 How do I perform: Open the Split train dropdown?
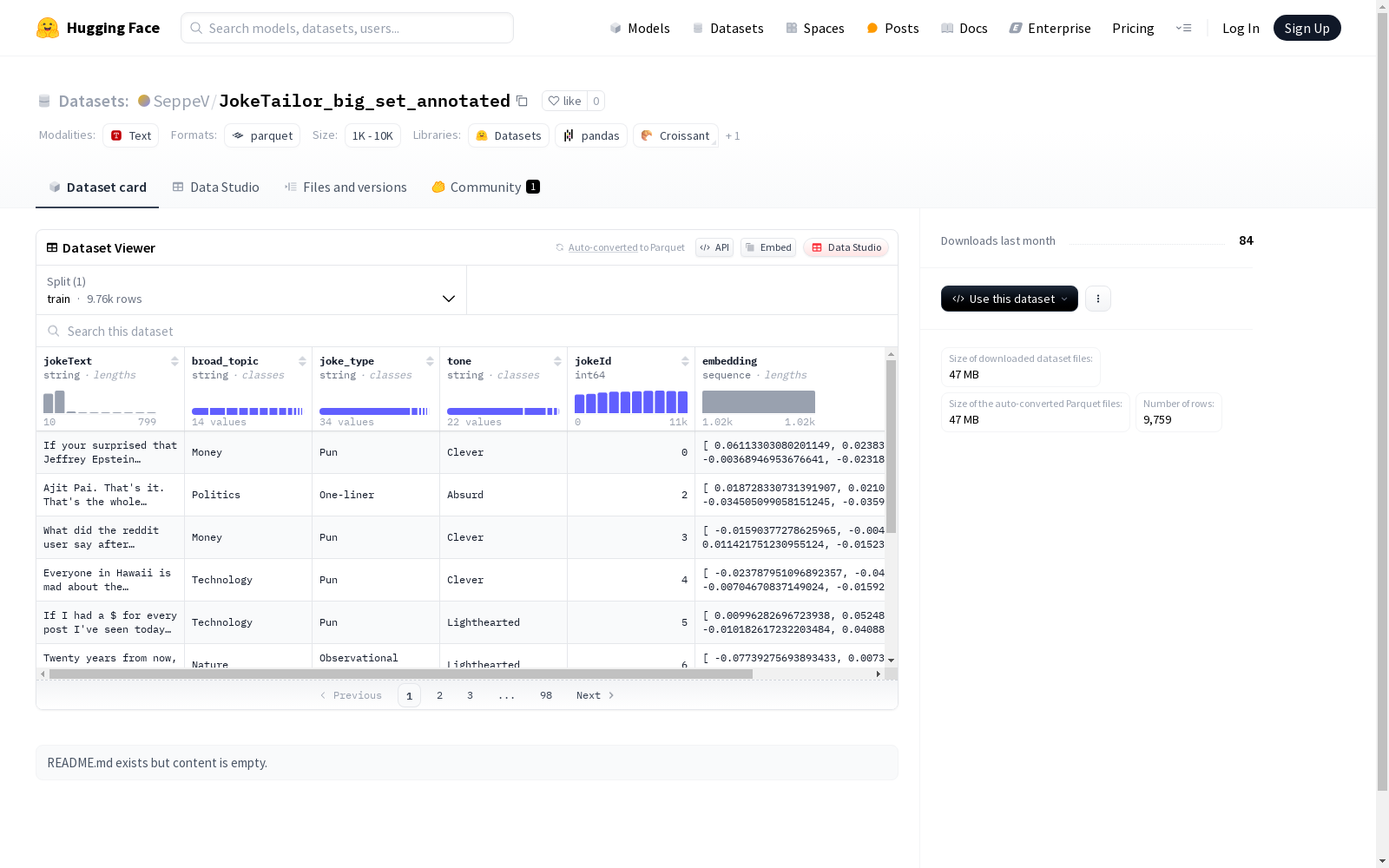click(x=252, y=290)
